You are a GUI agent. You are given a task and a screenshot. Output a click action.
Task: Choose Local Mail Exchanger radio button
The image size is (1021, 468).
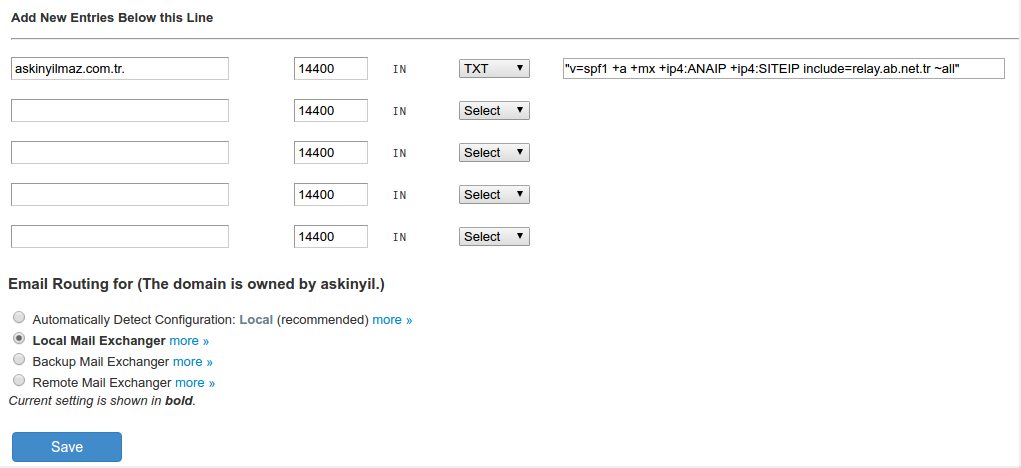19,339
